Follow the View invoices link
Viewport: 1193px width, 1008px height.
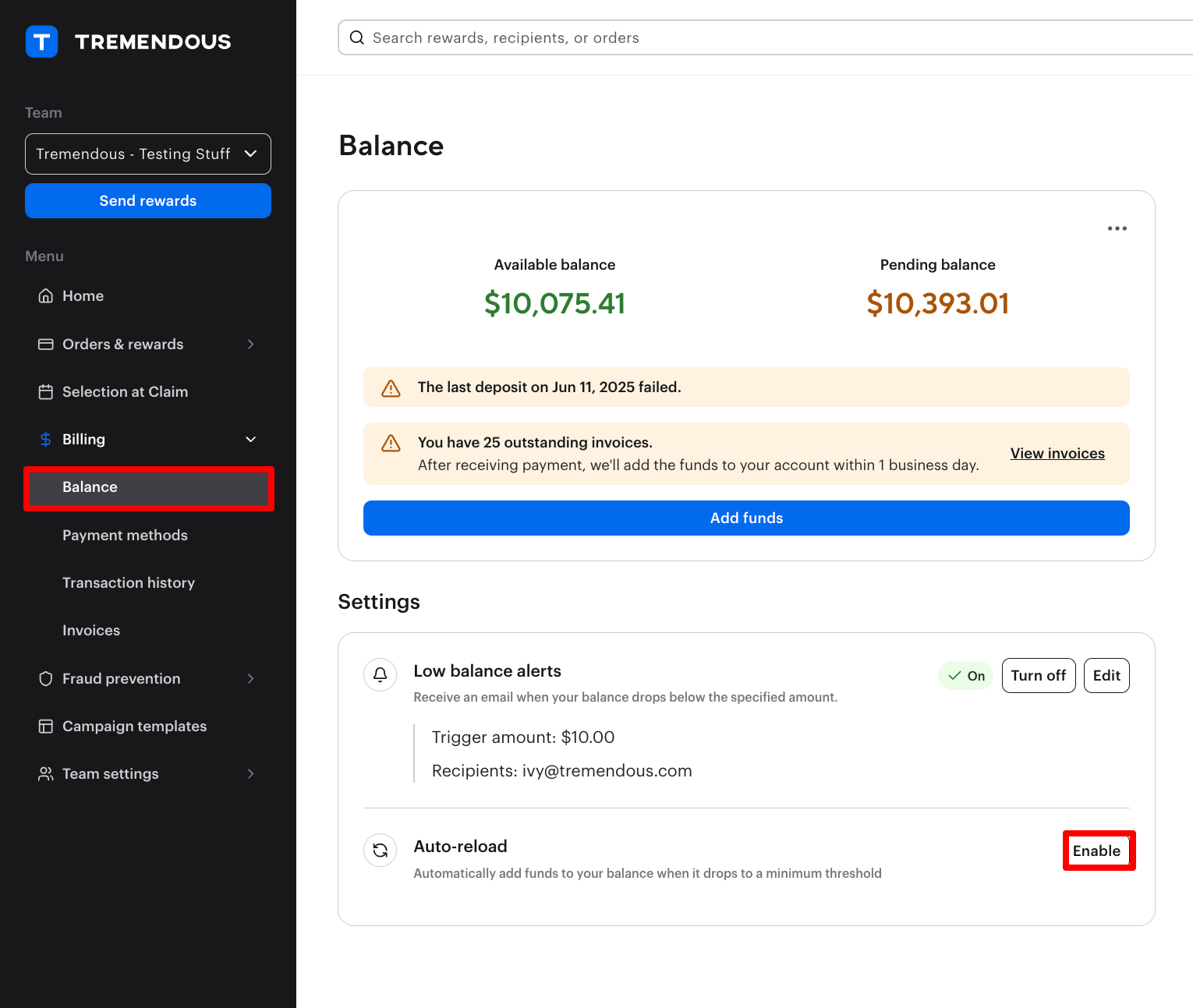click(1057, 453)
